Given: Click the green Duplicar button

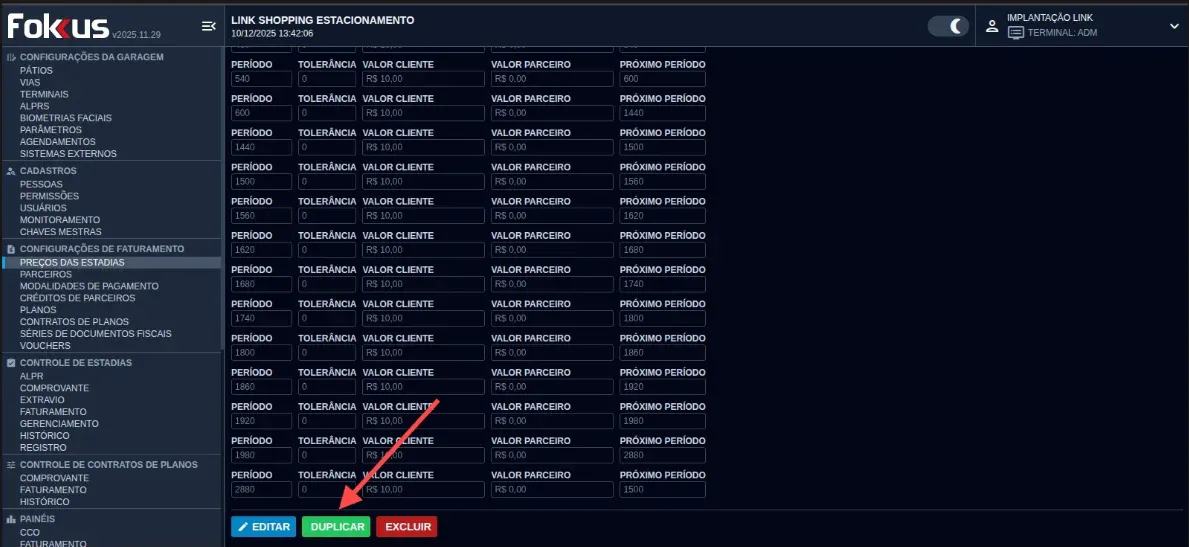Looking at the screenshot, I should (x=336, y=526).
